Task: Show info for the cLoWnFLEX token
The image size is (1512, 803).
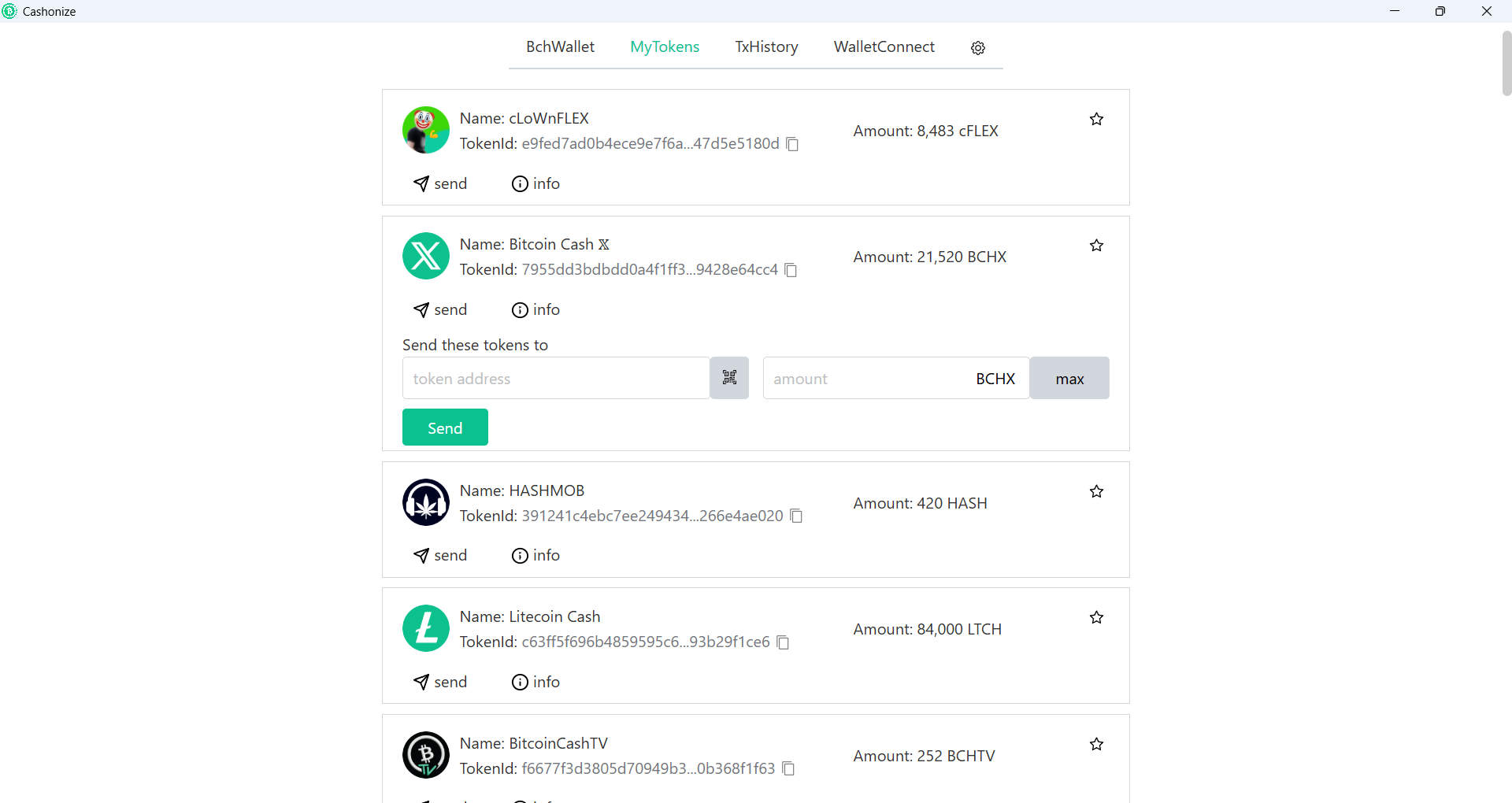Action: [535, 183]
